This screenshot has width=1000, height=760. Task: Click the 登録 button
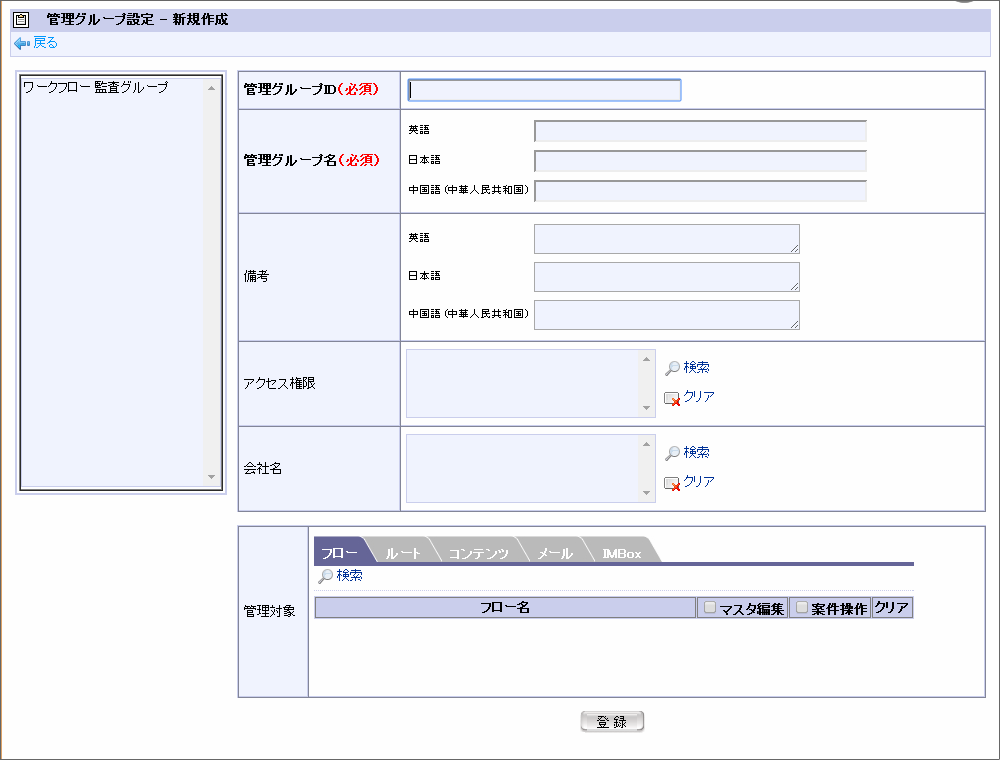click(612, 721)
